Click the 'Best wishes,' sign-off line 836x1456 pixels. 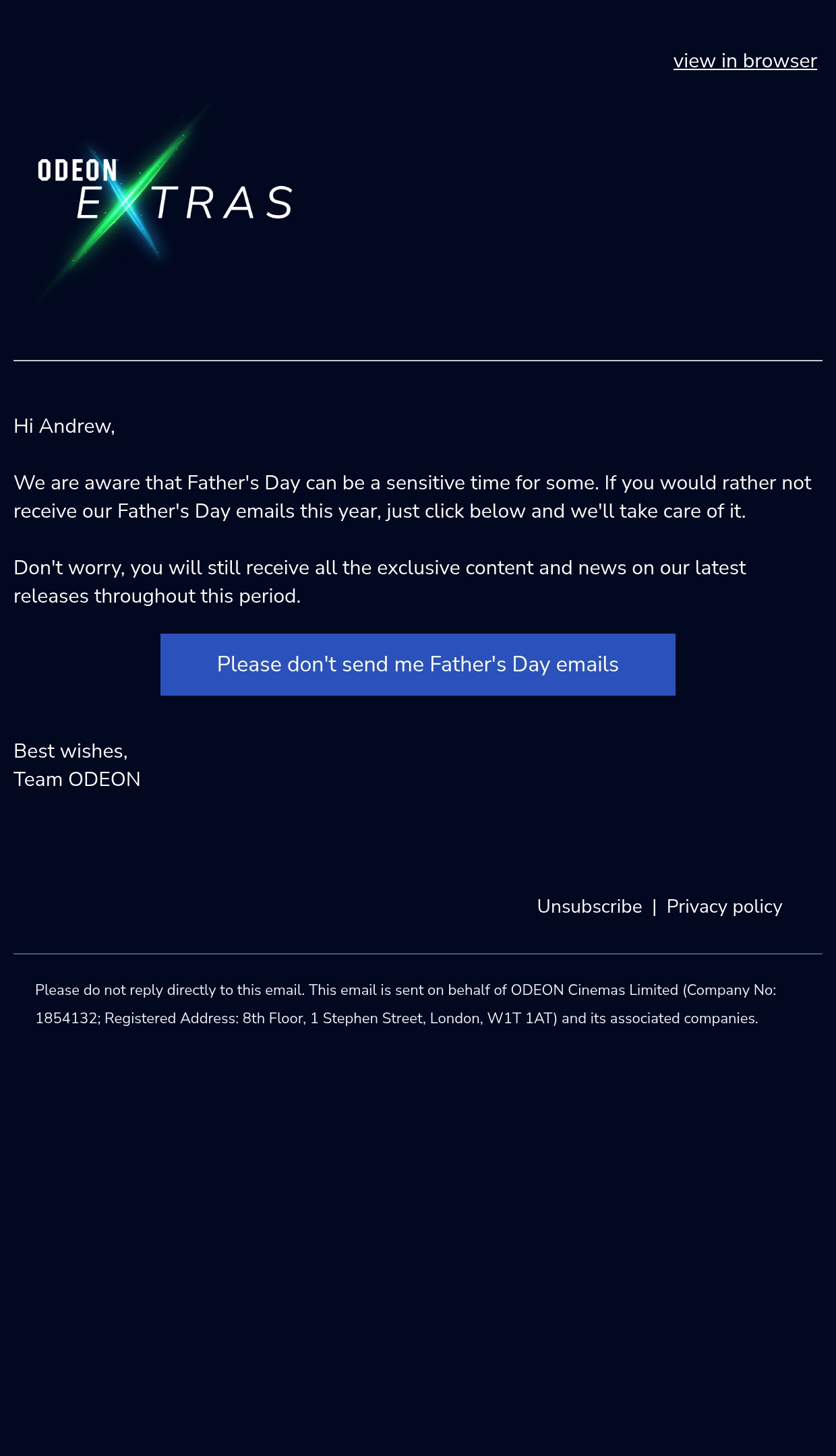[x=71, y=751]
